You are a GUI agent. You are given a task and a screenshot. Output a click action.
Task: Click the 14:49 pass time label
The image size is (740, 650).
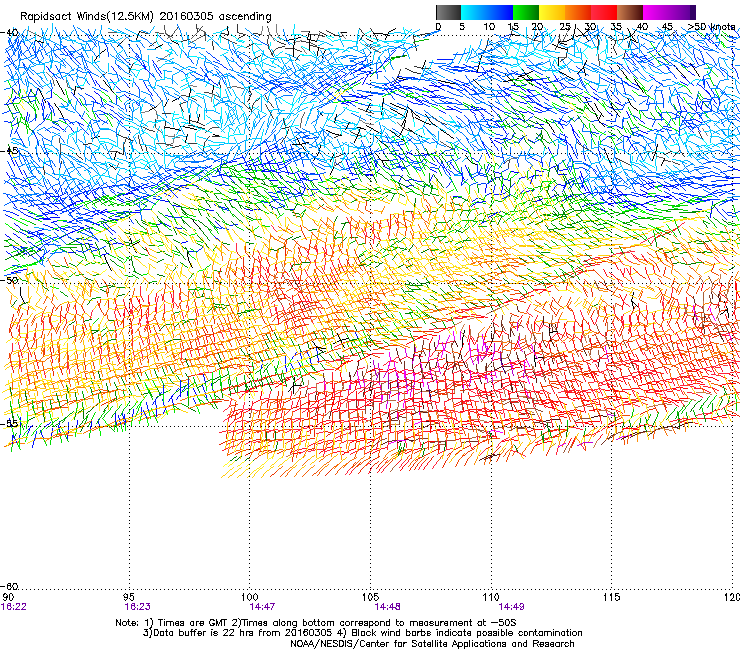pos(512,607)
